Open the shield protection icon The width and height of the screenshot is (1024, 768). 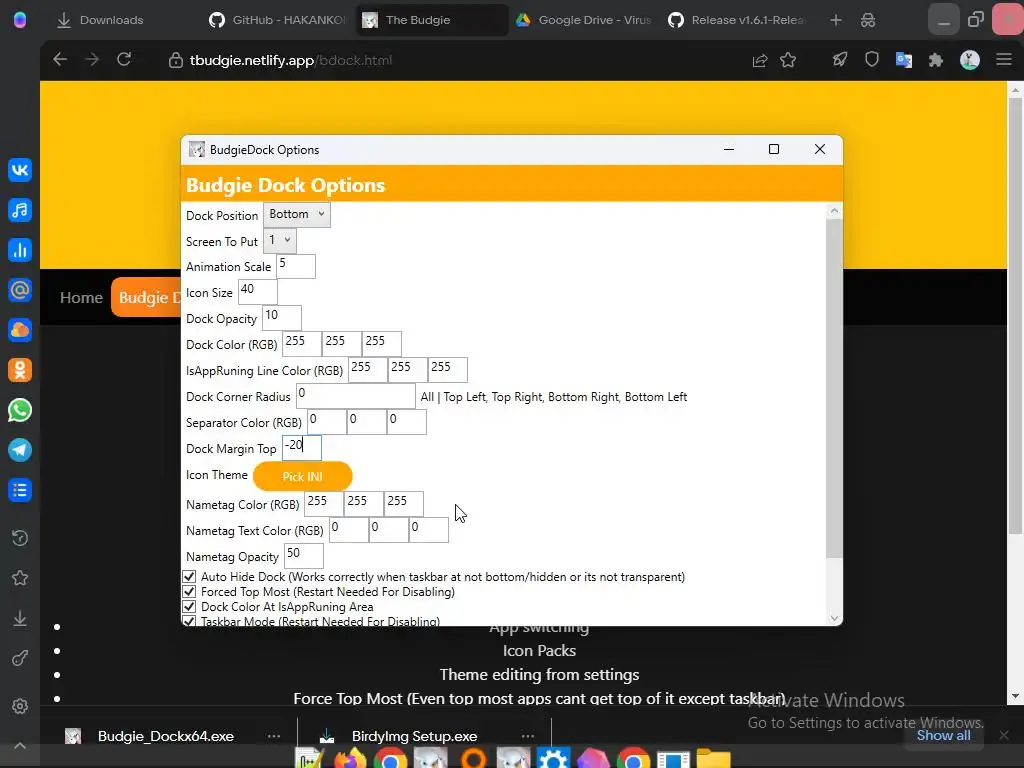click(872, 60)
